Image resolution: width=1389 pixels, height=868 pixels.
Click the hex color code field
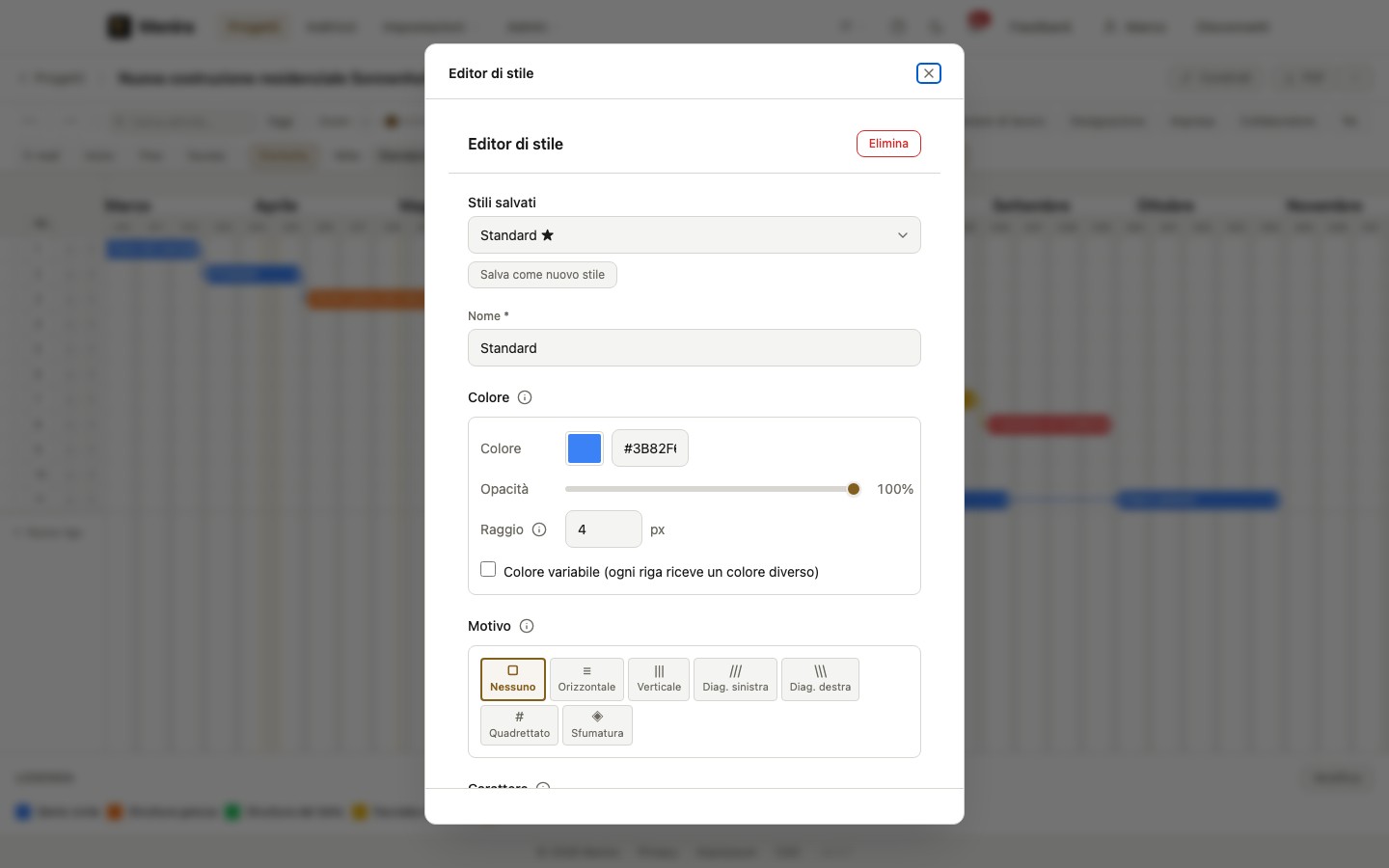[650, 448]
